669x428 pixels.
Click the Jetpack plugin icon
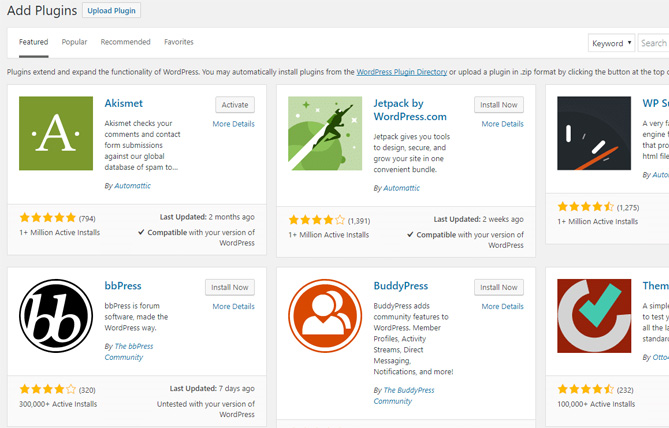coord(325,134)
